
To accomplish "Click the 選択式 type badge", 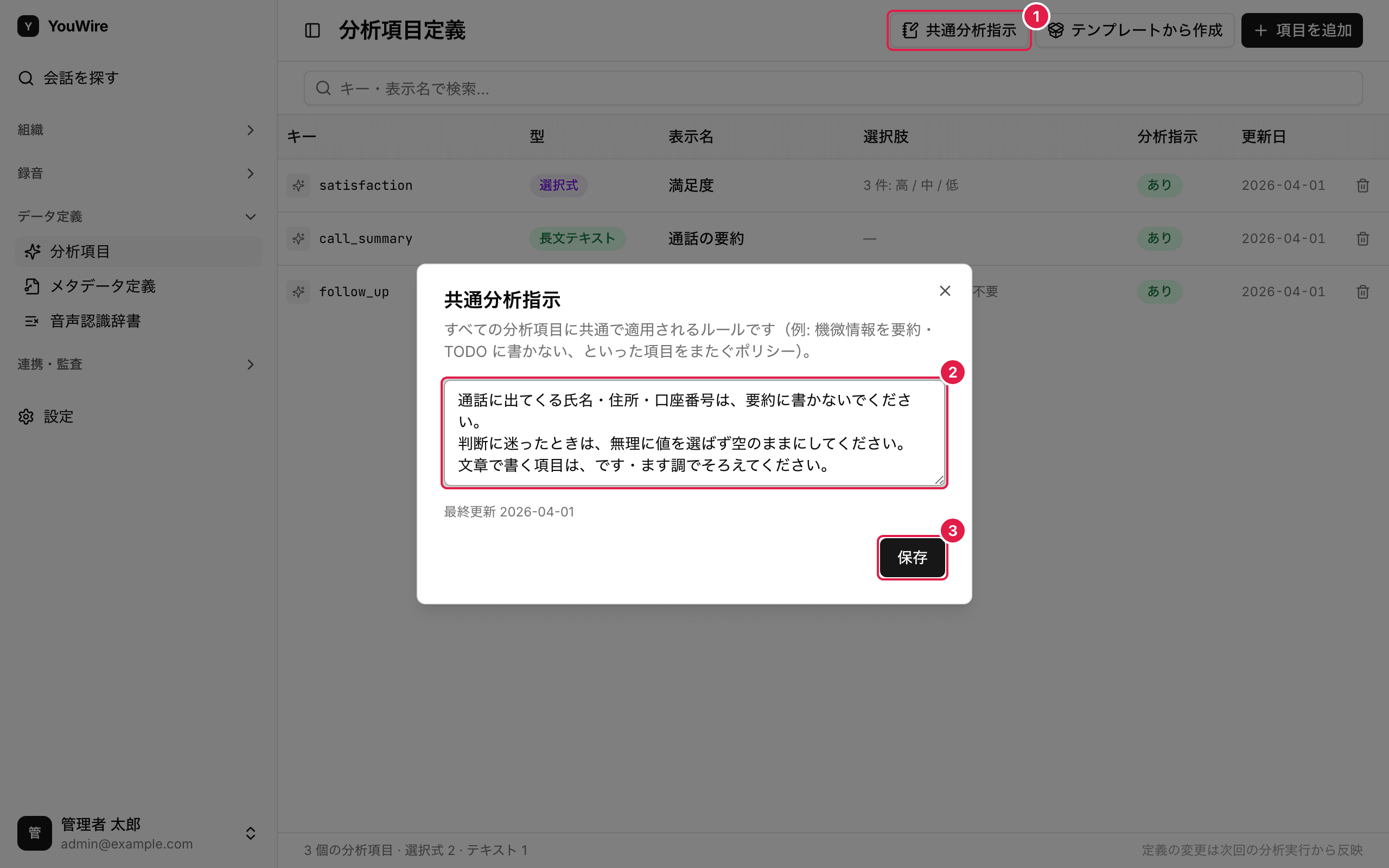I will (x=558, y=186).
